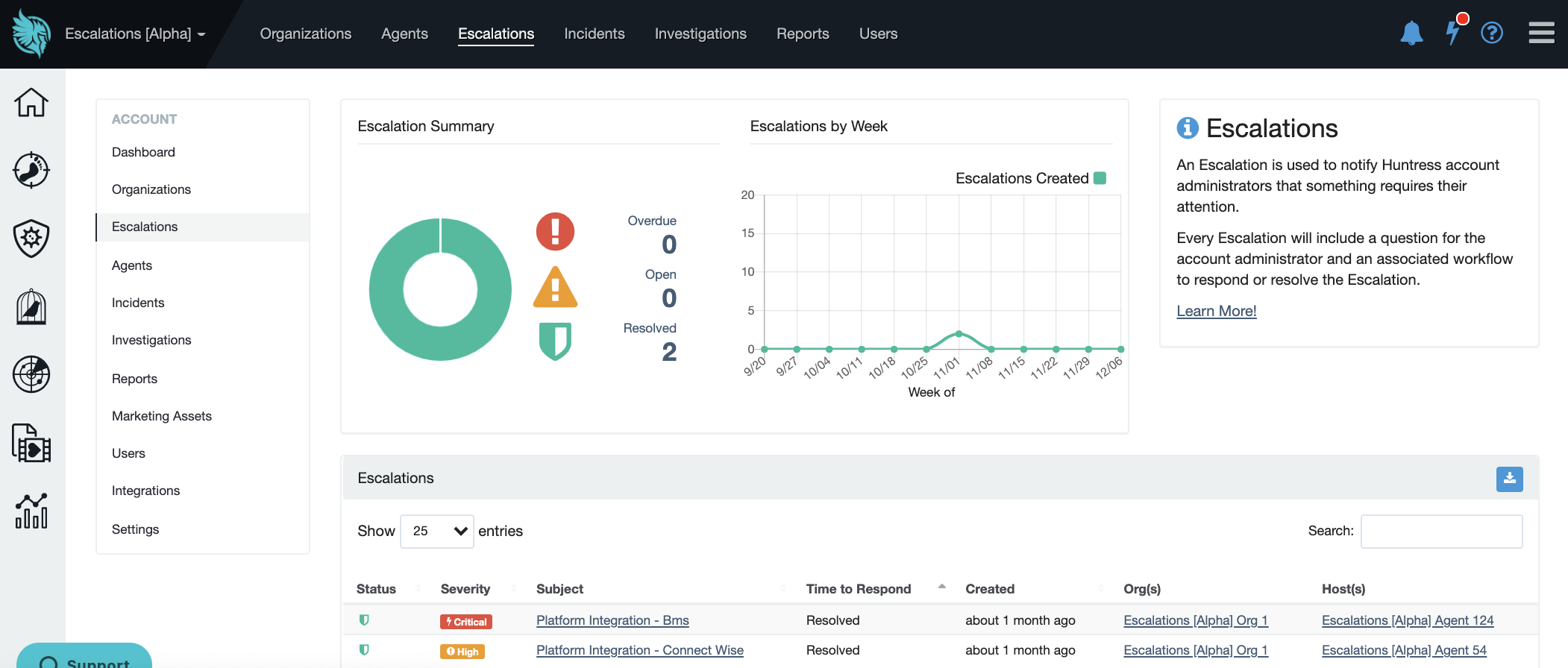Sort table by Created column
The image size is (1568, 668).
(1035, 589)
